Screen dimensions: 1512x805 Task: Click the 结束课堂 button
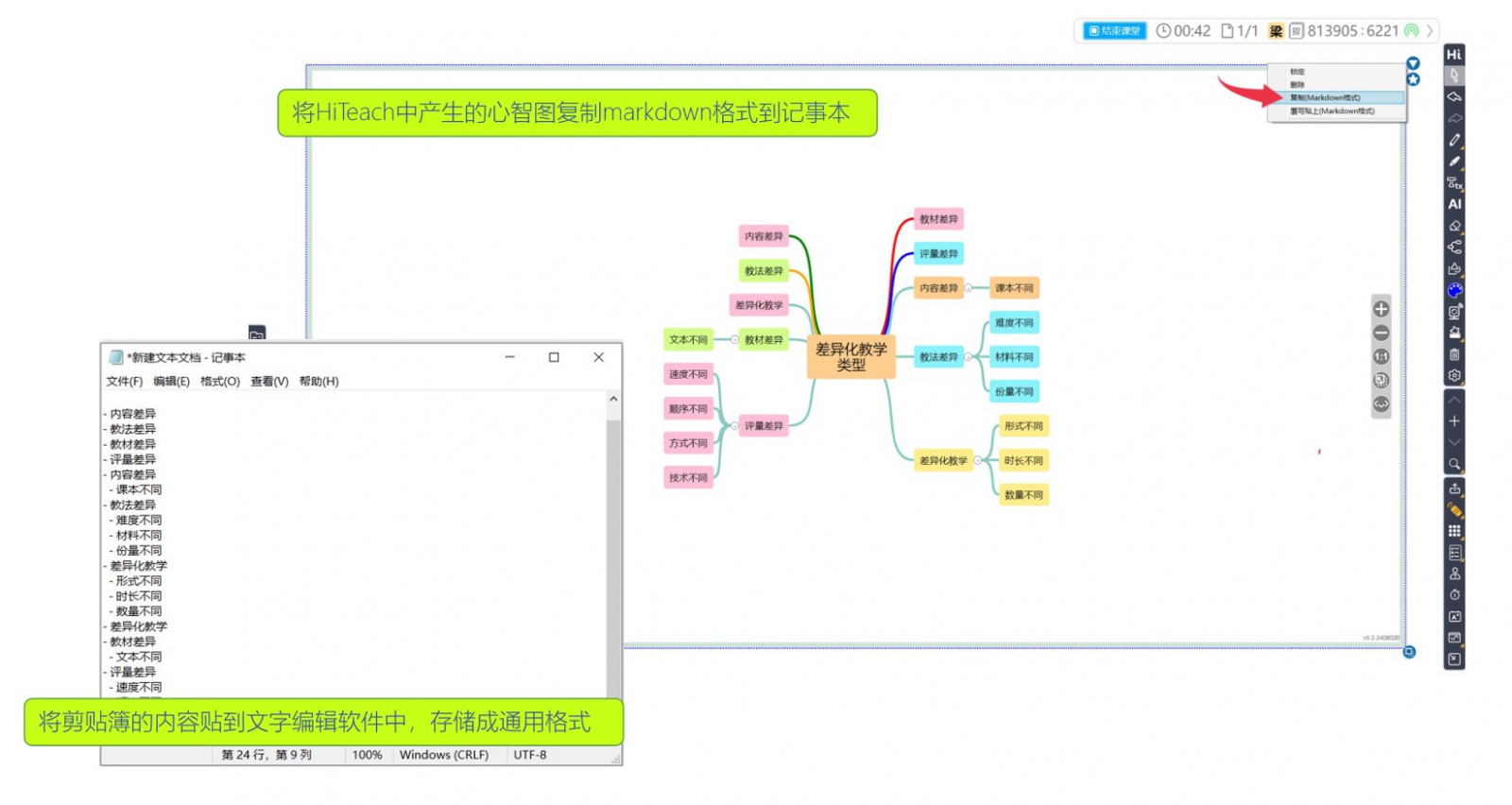click(1114, 31)
